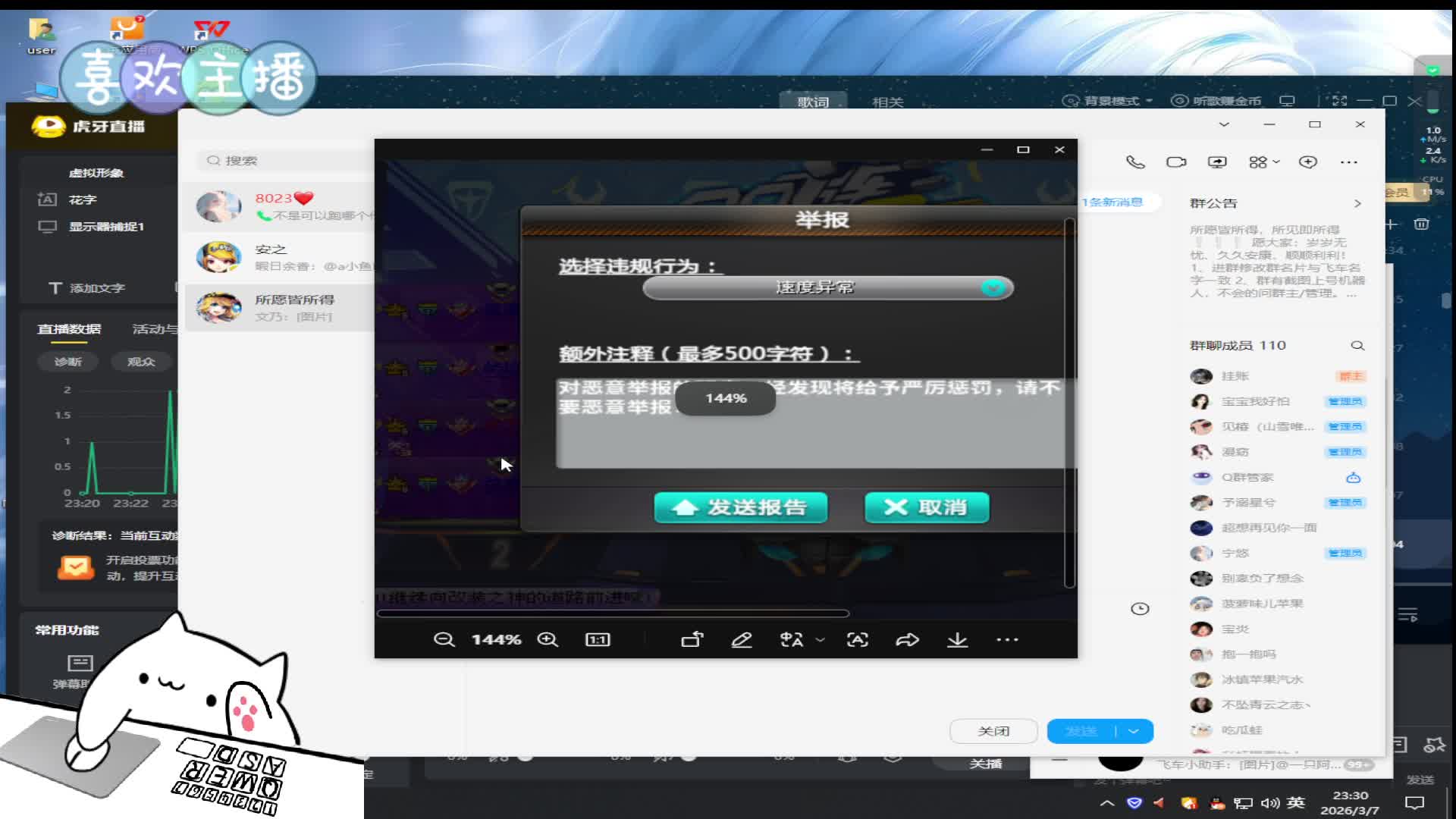Switch to the 观众 tab
Image resolution: width=1456 pixels, height=819 pixels.
[141, 362]
